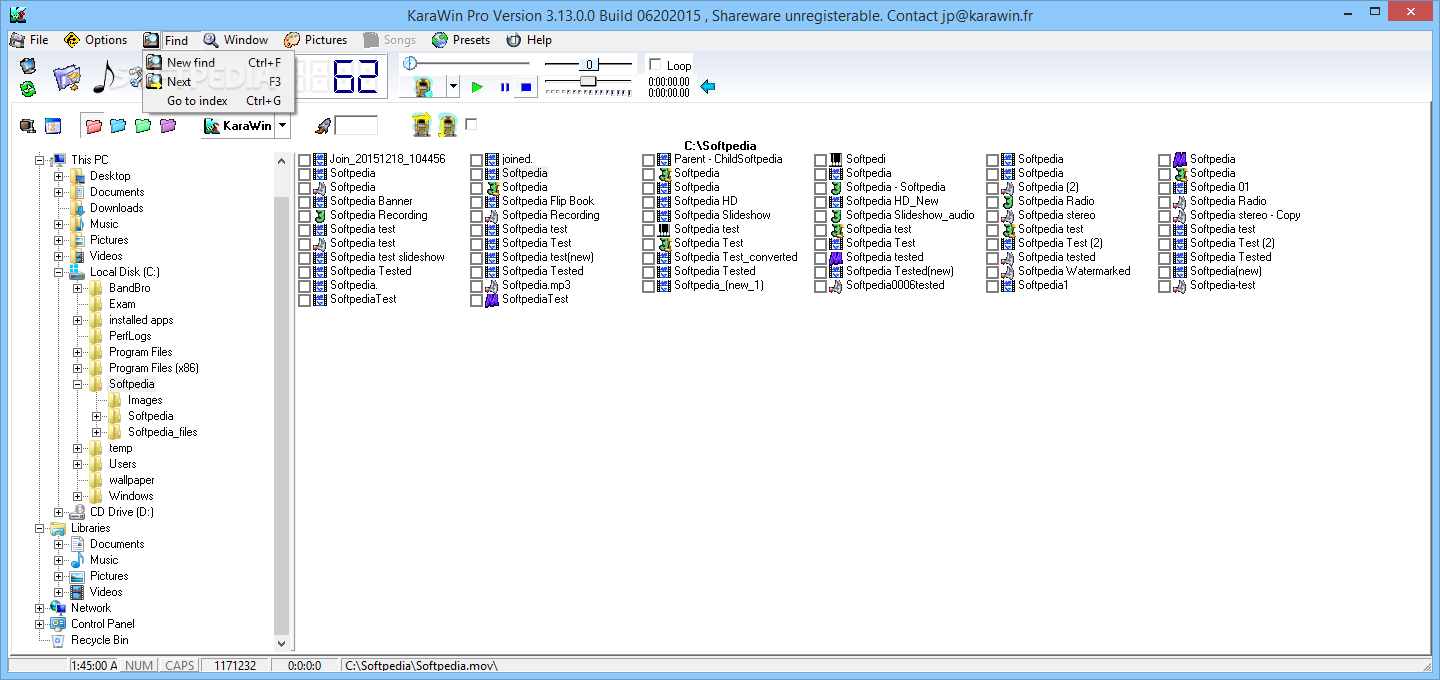Open the KaraWin dropdown arrow

pyautogui.click(x=283, y=126)
